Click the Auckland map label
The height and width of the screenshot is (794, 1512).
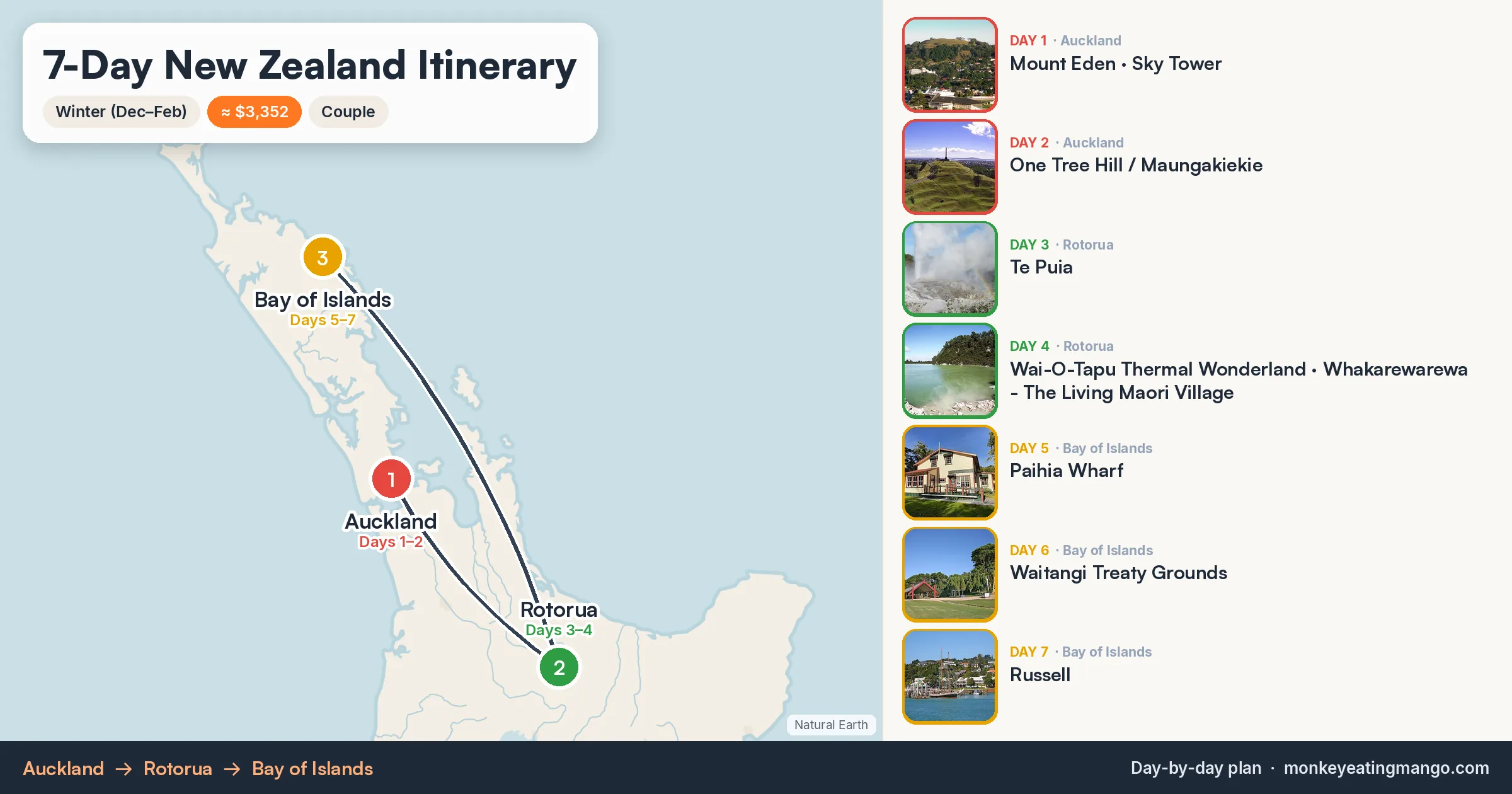tap(391, 521)
